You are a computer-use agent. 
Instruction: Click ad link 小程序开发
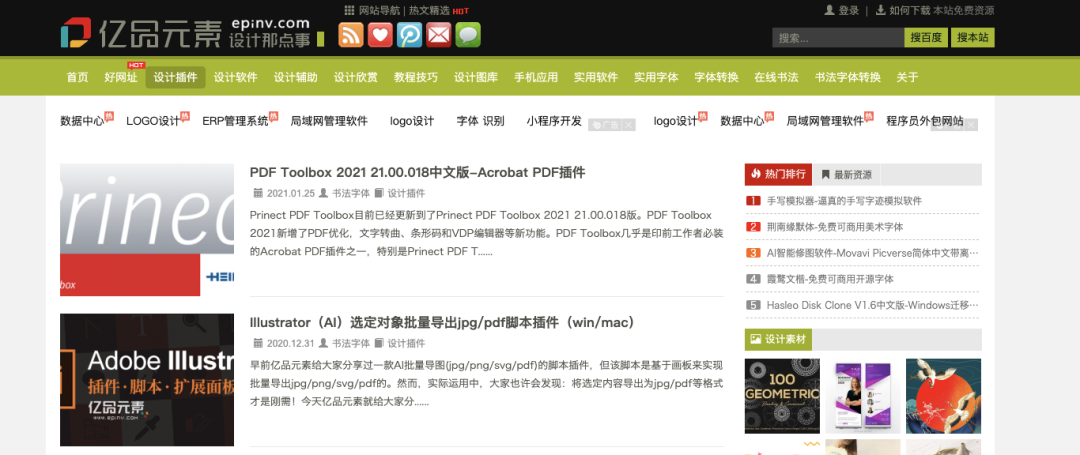(x=554, y=121)
